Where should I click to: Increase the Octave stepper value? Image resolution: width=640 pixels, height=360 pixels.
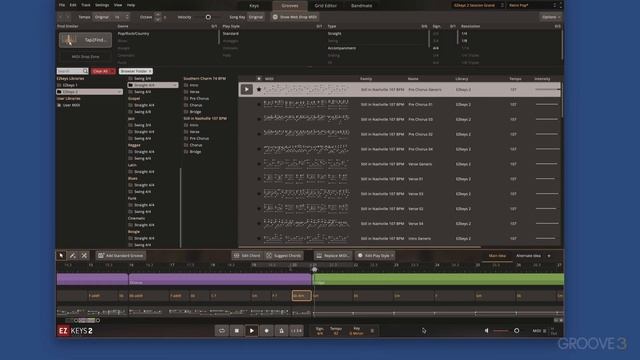[x=158, y=15]
